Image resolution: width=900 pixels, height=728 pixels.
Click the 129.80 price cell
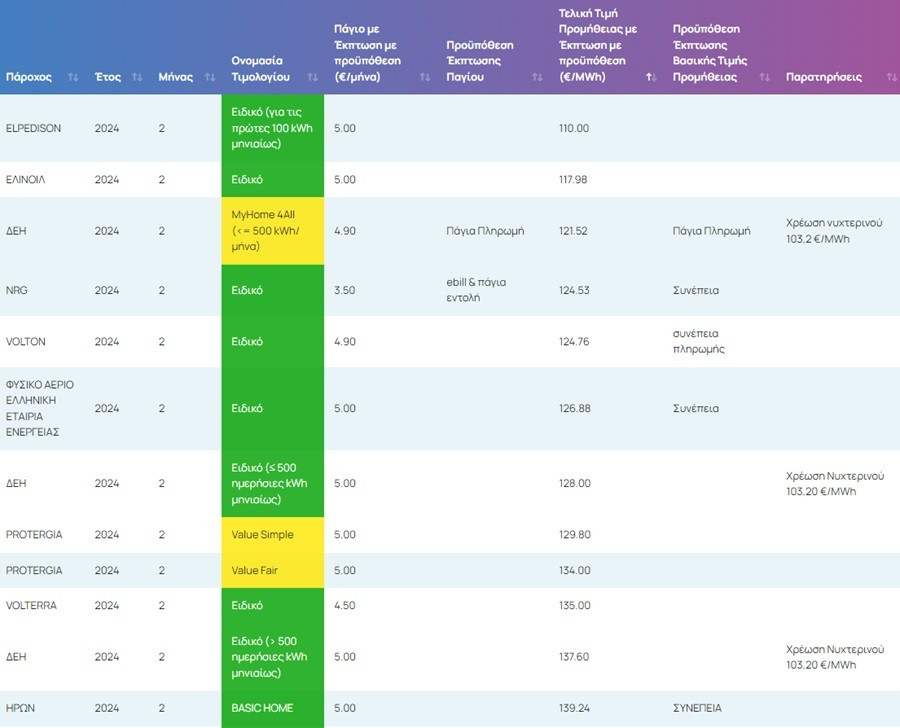pyautogui.click(x=575, y=535)
